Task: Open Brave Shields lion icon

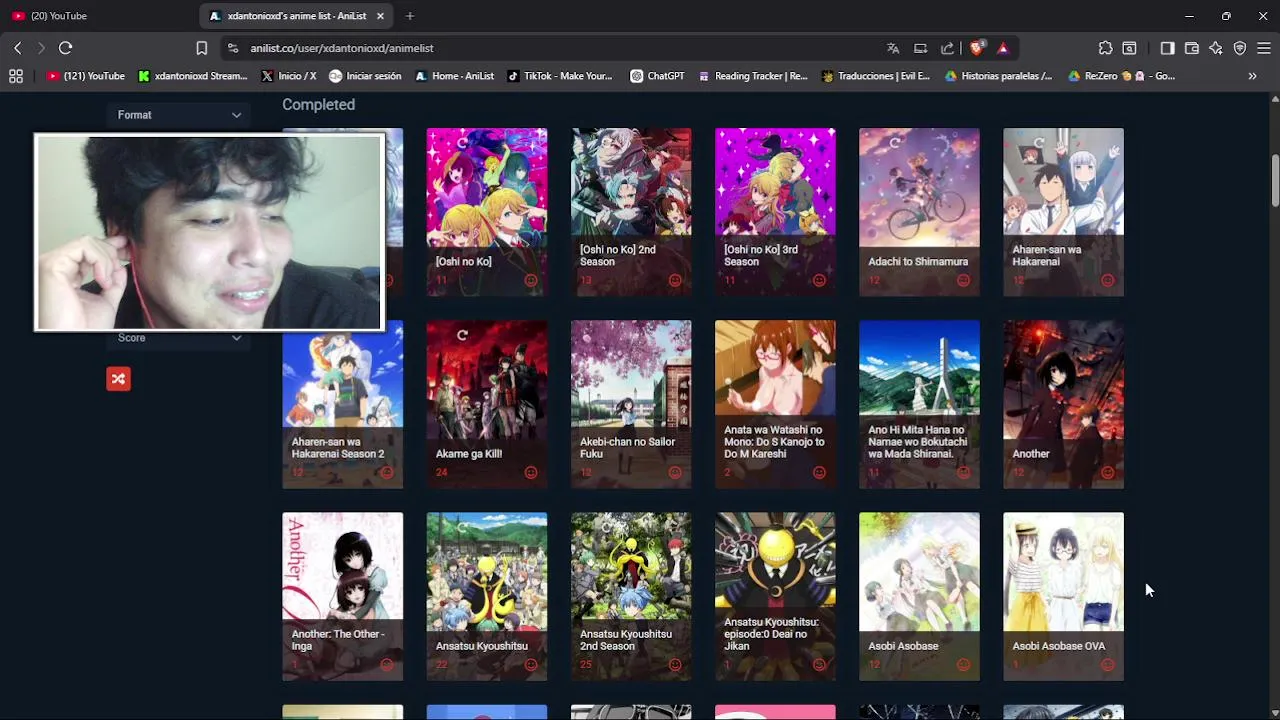Action: 977,48
